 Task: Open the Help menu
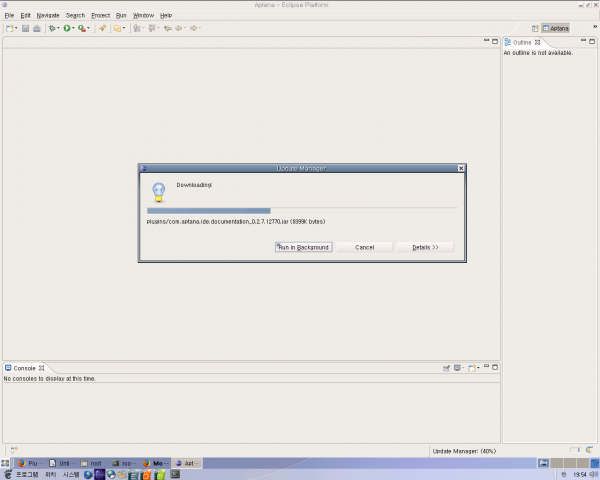click(x=166, y=16)
